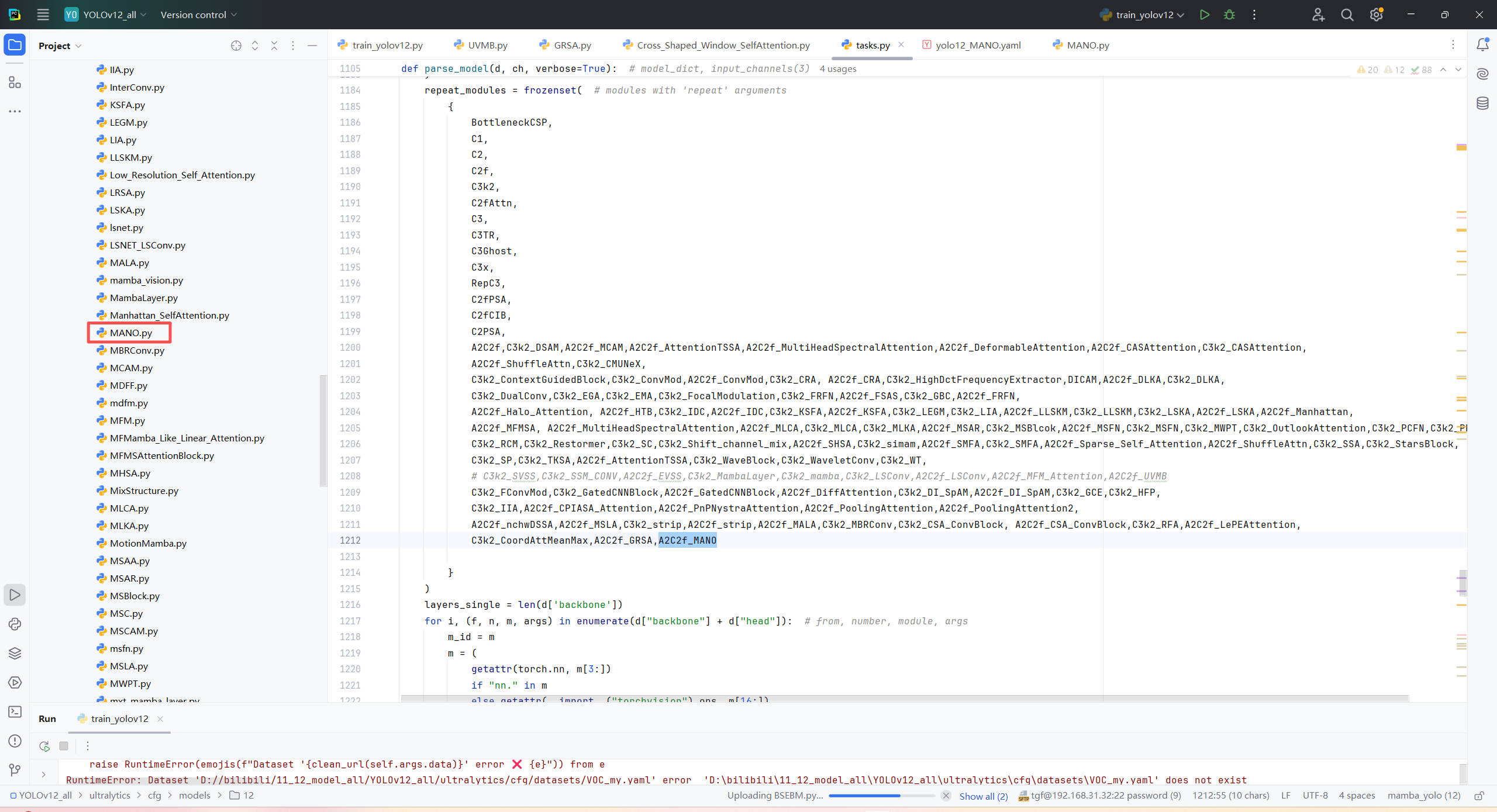
Task: Open the Database tool window icon
Action: point(1482,103)
